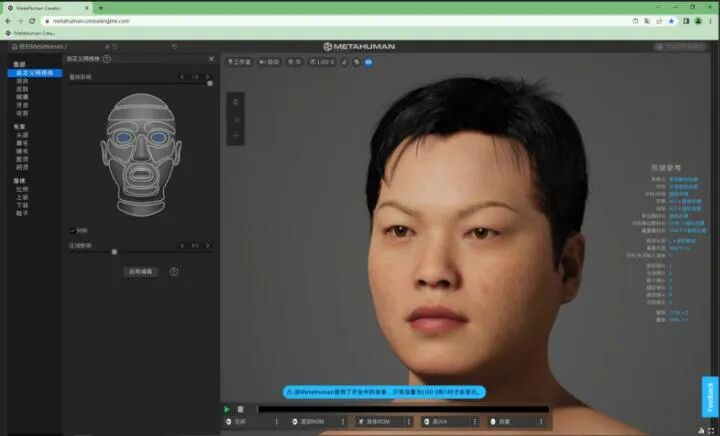Select 皮肤 under the face section

22,89
